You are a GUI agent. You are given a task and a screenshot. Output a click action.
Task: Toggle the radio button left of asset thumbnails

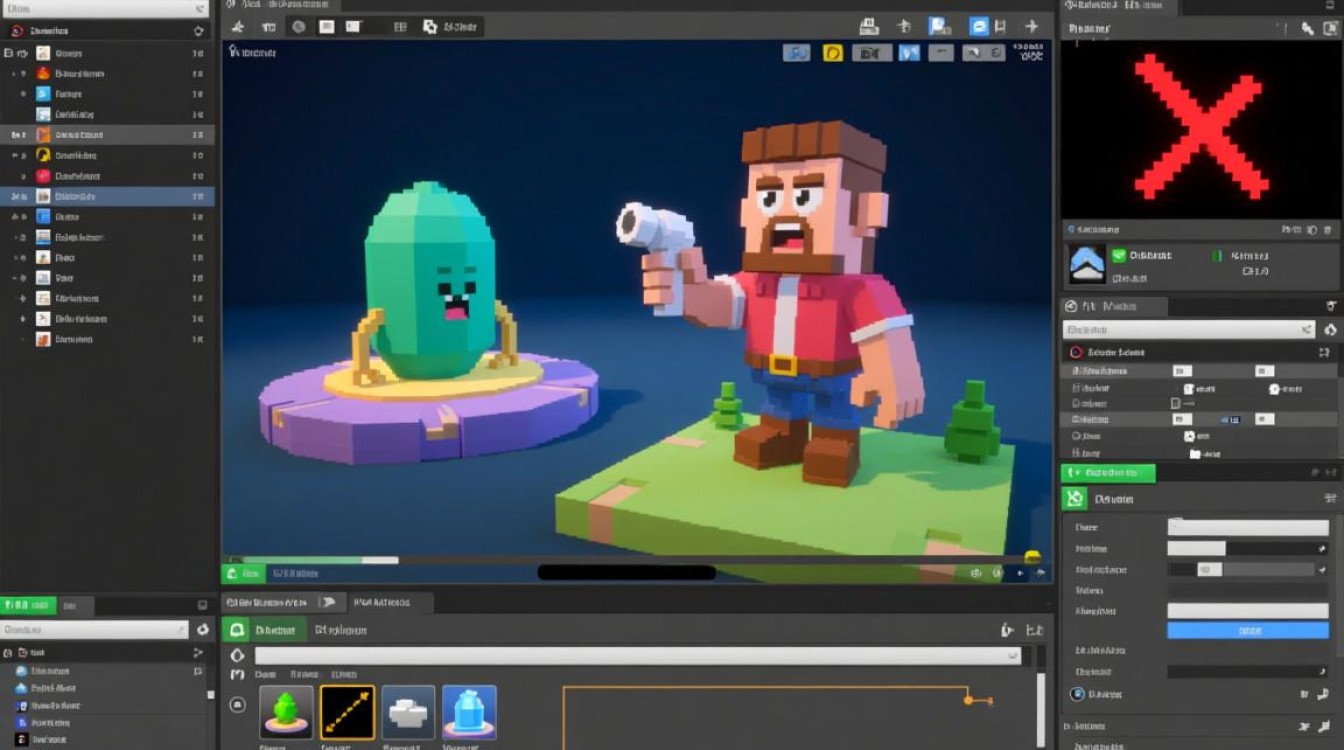(237, 704)
